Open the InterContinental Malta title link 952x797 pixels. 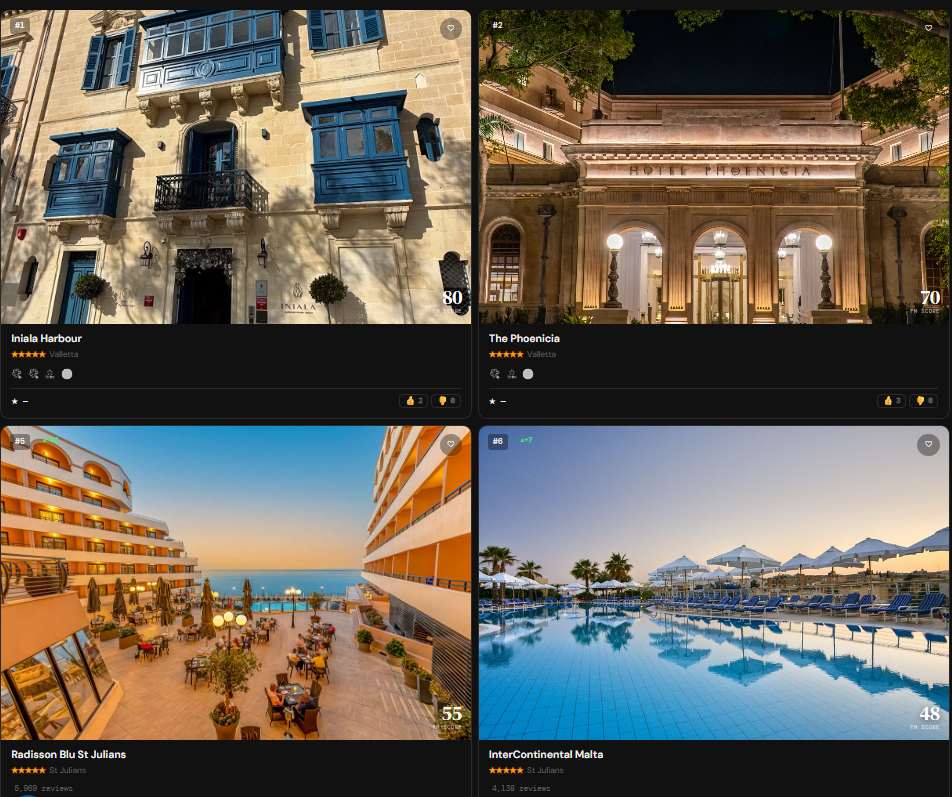click(x=546, y=755)
